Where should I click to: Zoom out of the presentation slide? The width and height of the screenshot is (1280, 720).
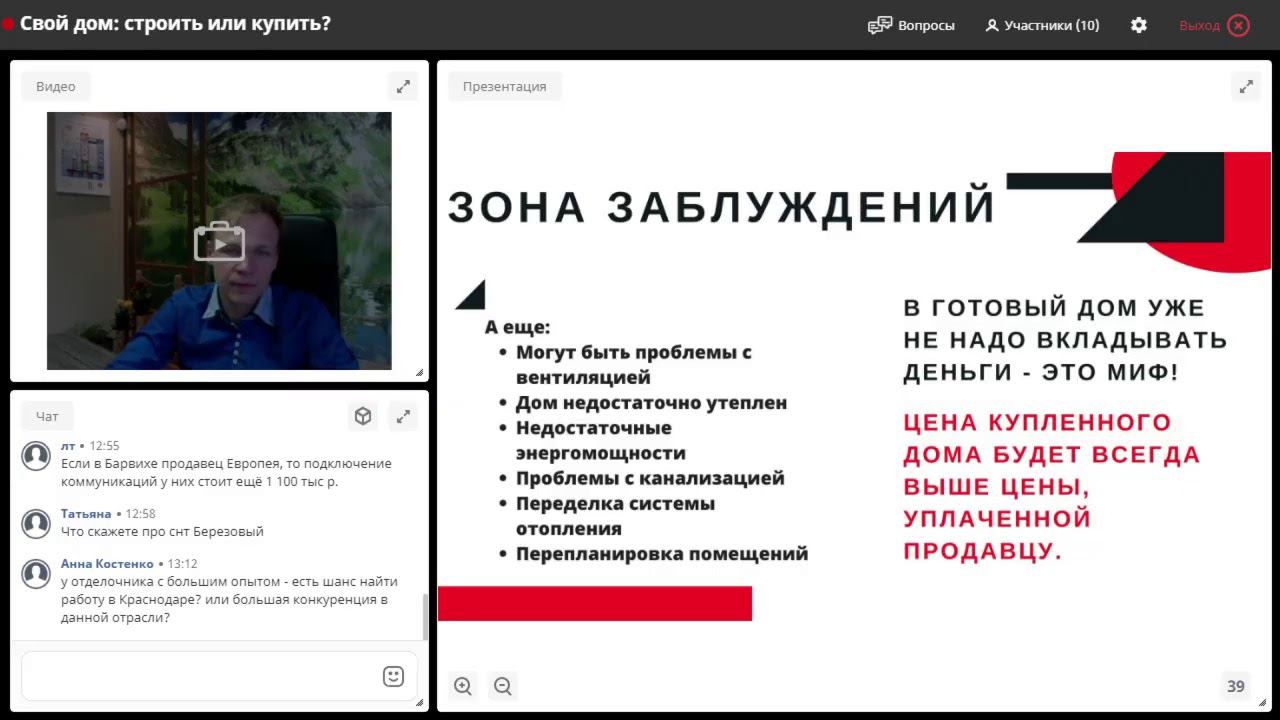pyautogui.click(x=503, y=686)
